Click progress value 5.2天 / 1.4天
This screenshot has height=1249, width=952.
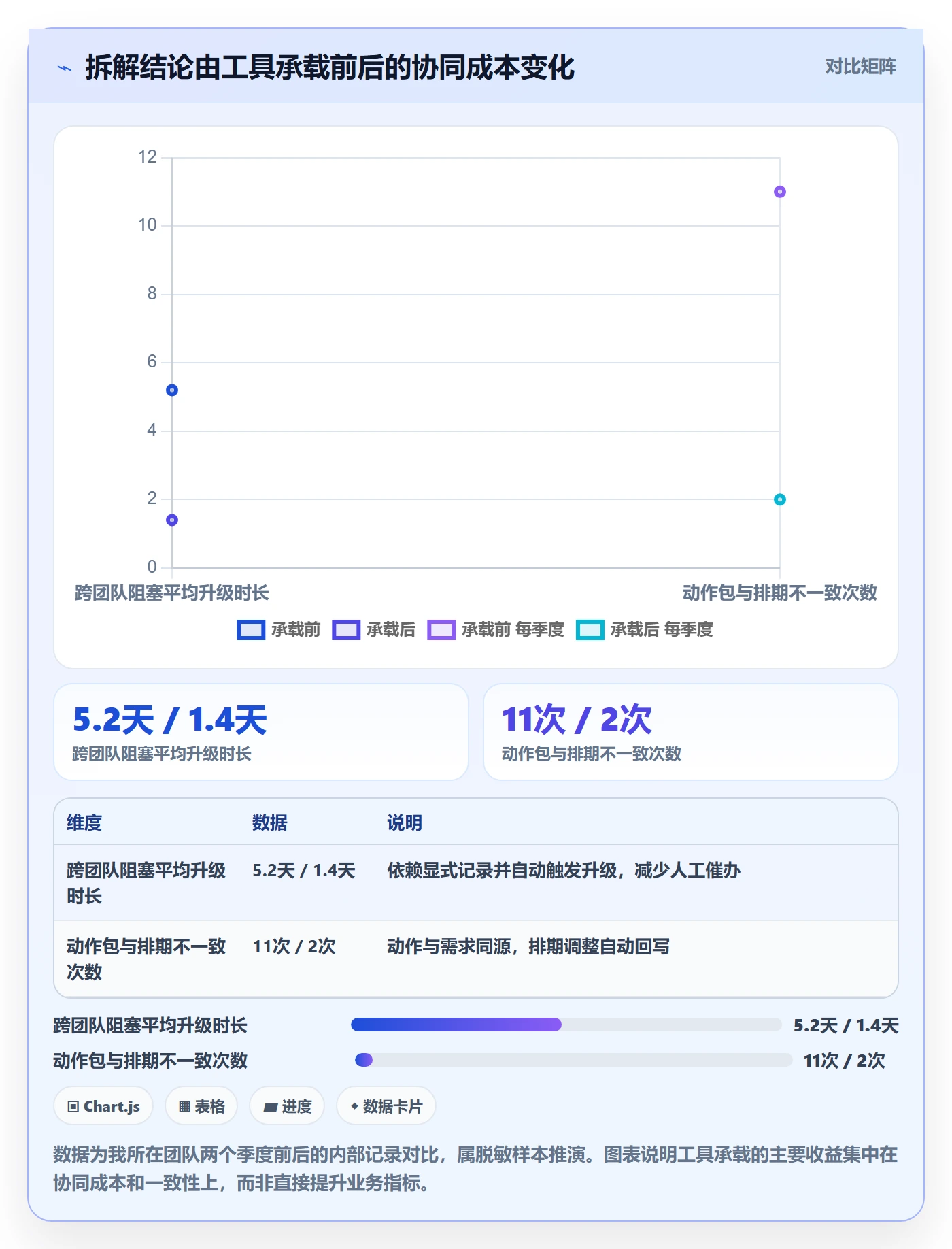pyautogui.click(x=846, y=1025)
